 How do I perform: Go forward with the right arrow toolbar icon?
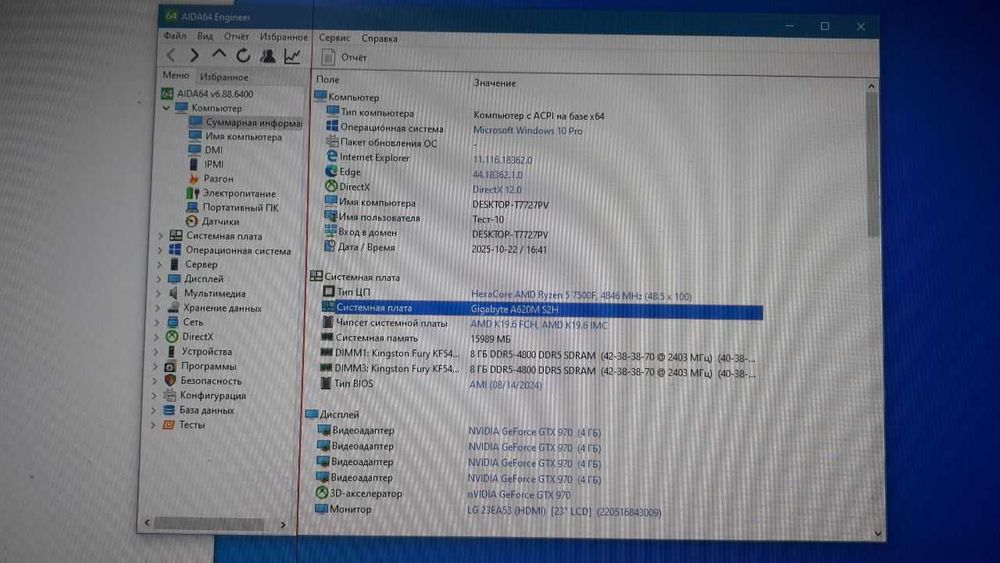click(x=195, y=55)
